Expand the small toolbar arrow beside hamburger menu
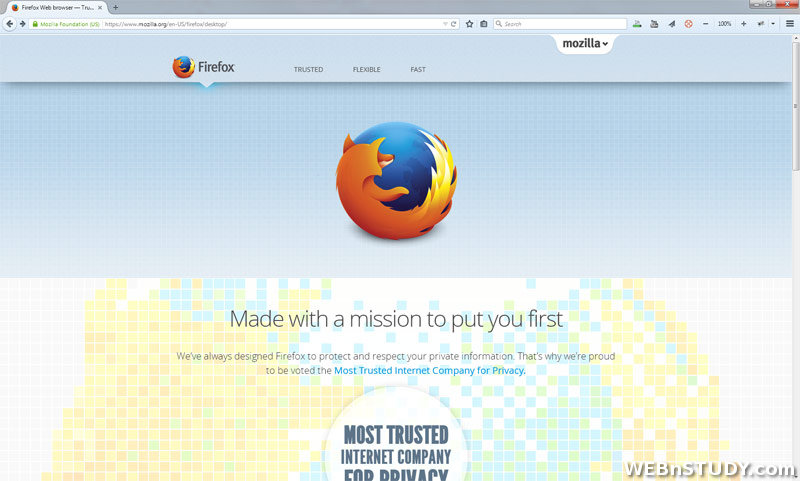Image resolution: width=800 pixels, height=481 pixels. [773, 24]
